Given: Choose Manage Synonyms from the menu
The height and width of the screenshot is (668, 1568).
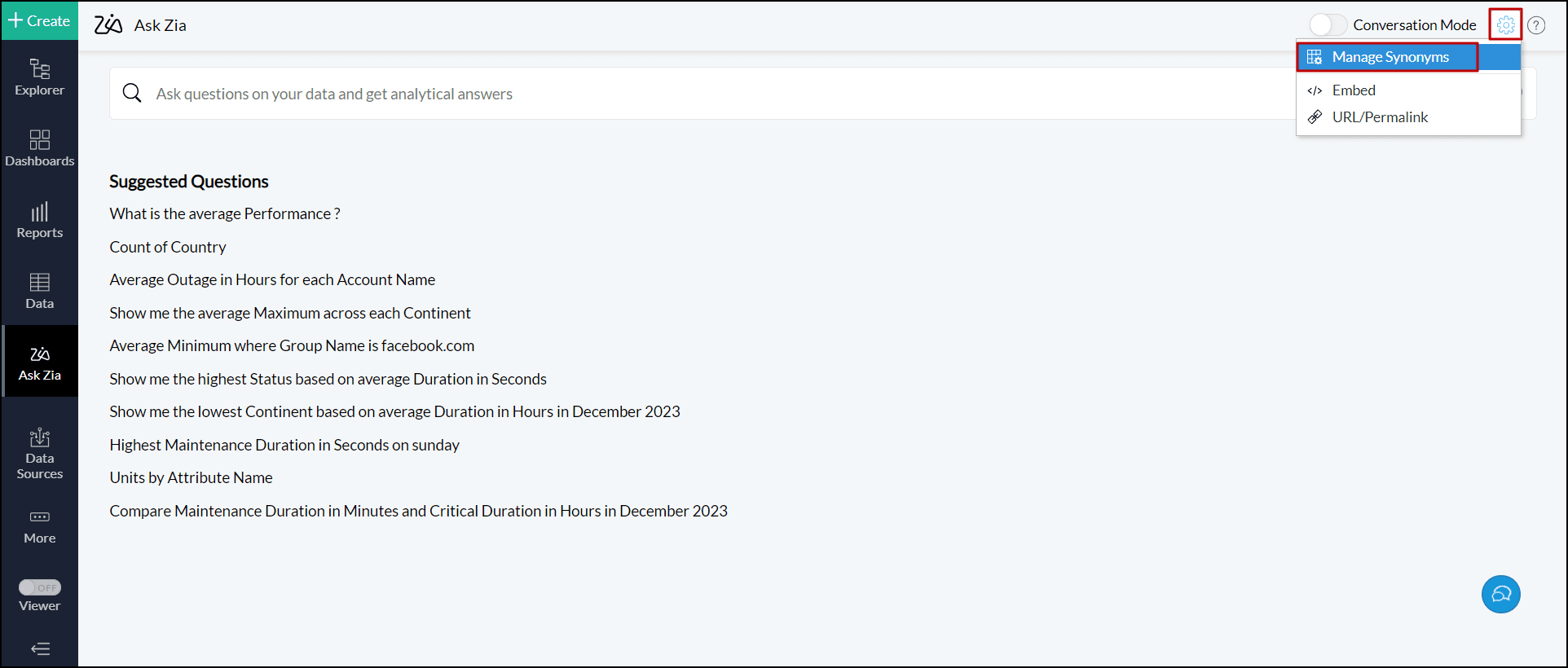Looking at the screenshot, I should click(1390, 57).
